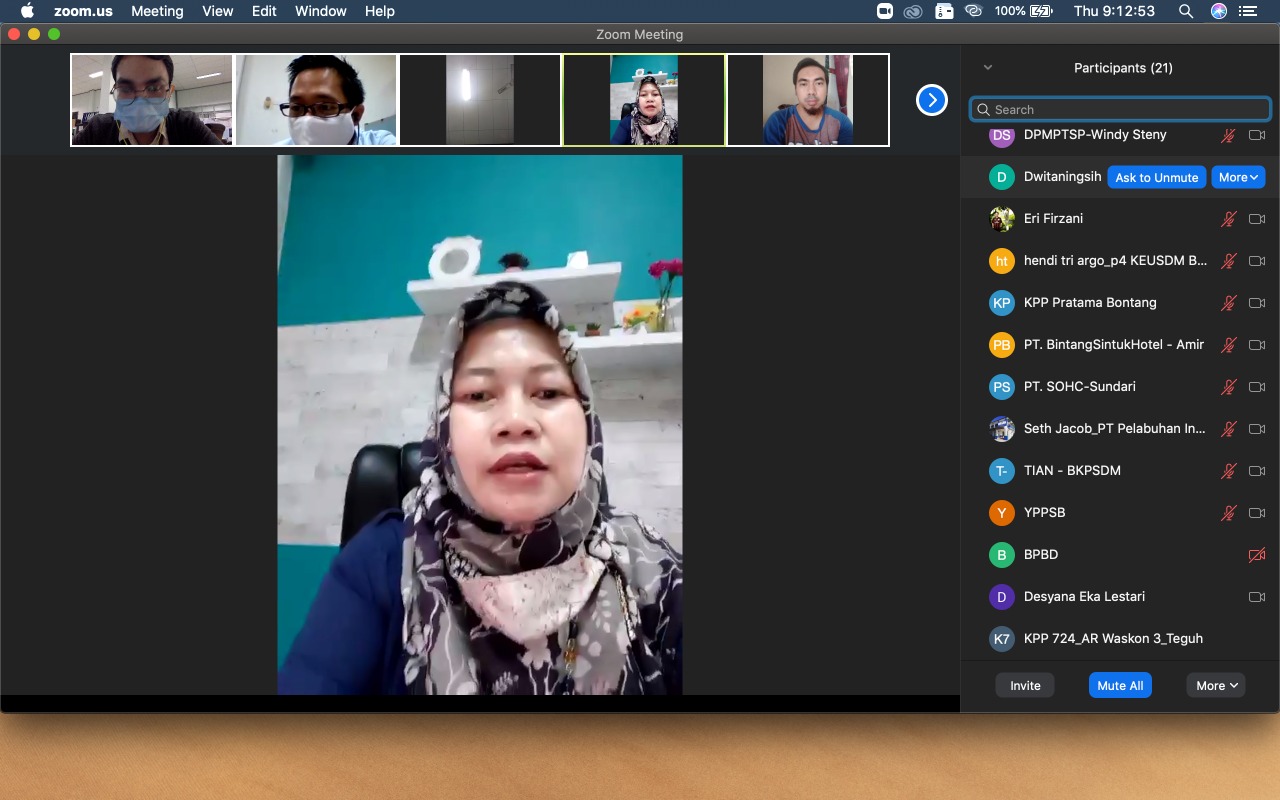Click the Invite button

point(1025,685)
